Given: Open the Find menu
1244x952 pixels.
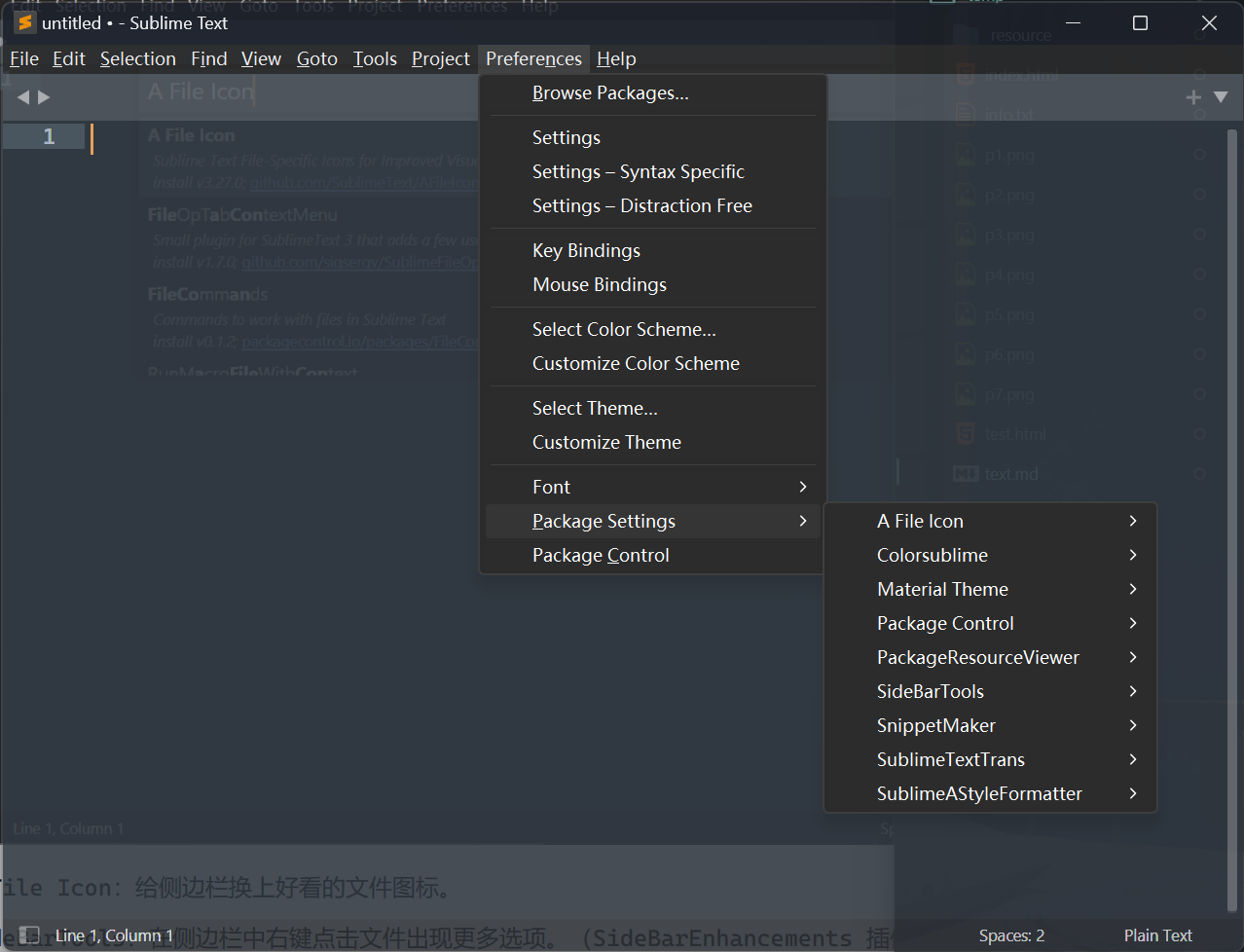Looking at the screenshot, I should tap(209, 59).
